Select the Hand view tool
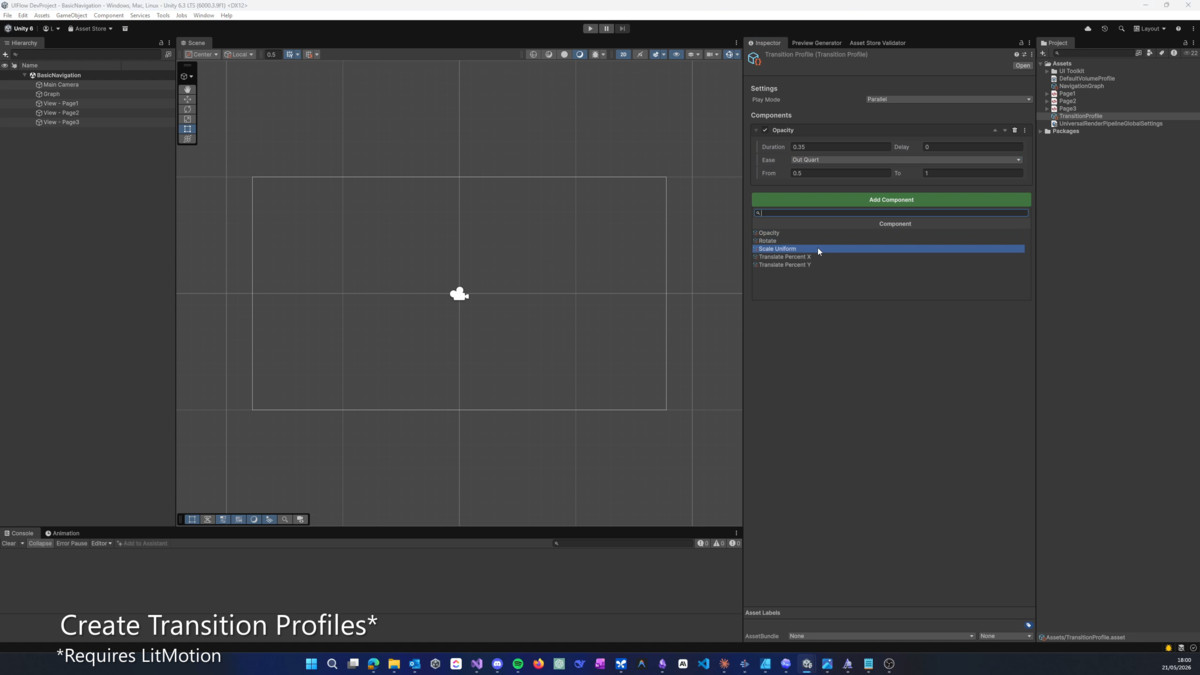The image size is (1200, 675). (187, 89)
